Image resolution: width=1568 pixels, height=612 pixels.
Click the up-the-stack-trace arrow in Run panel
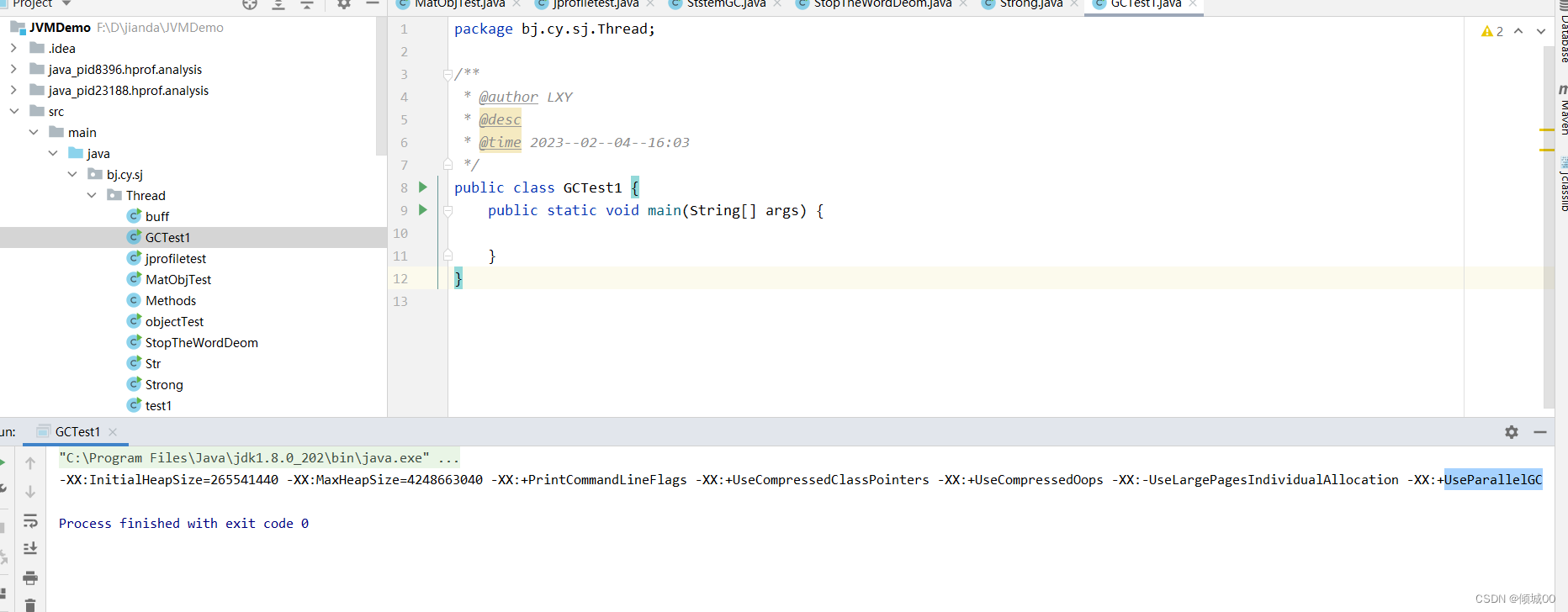coord(30,463)
